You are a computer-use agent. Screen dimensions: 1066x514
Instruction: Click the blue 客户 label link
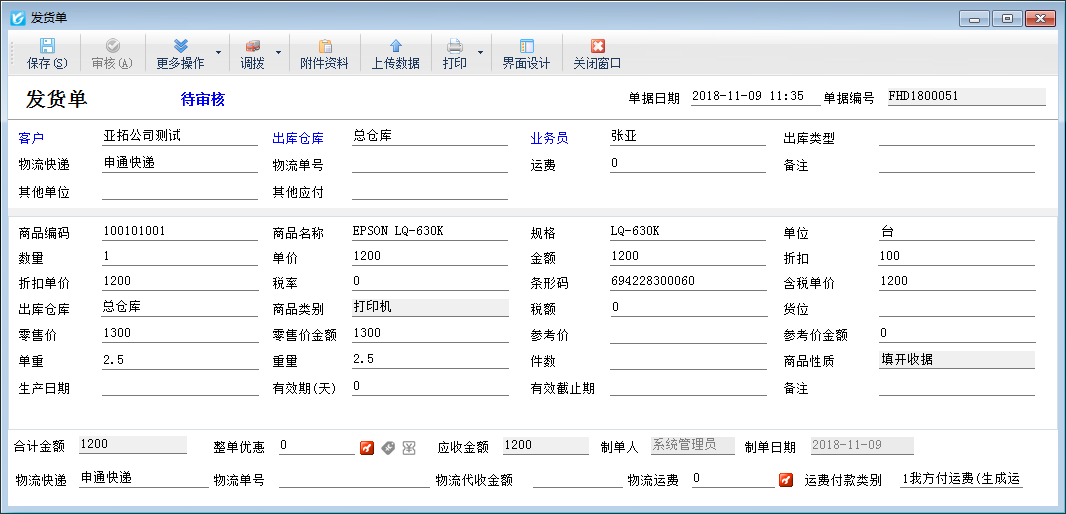(x=32, y=138)
